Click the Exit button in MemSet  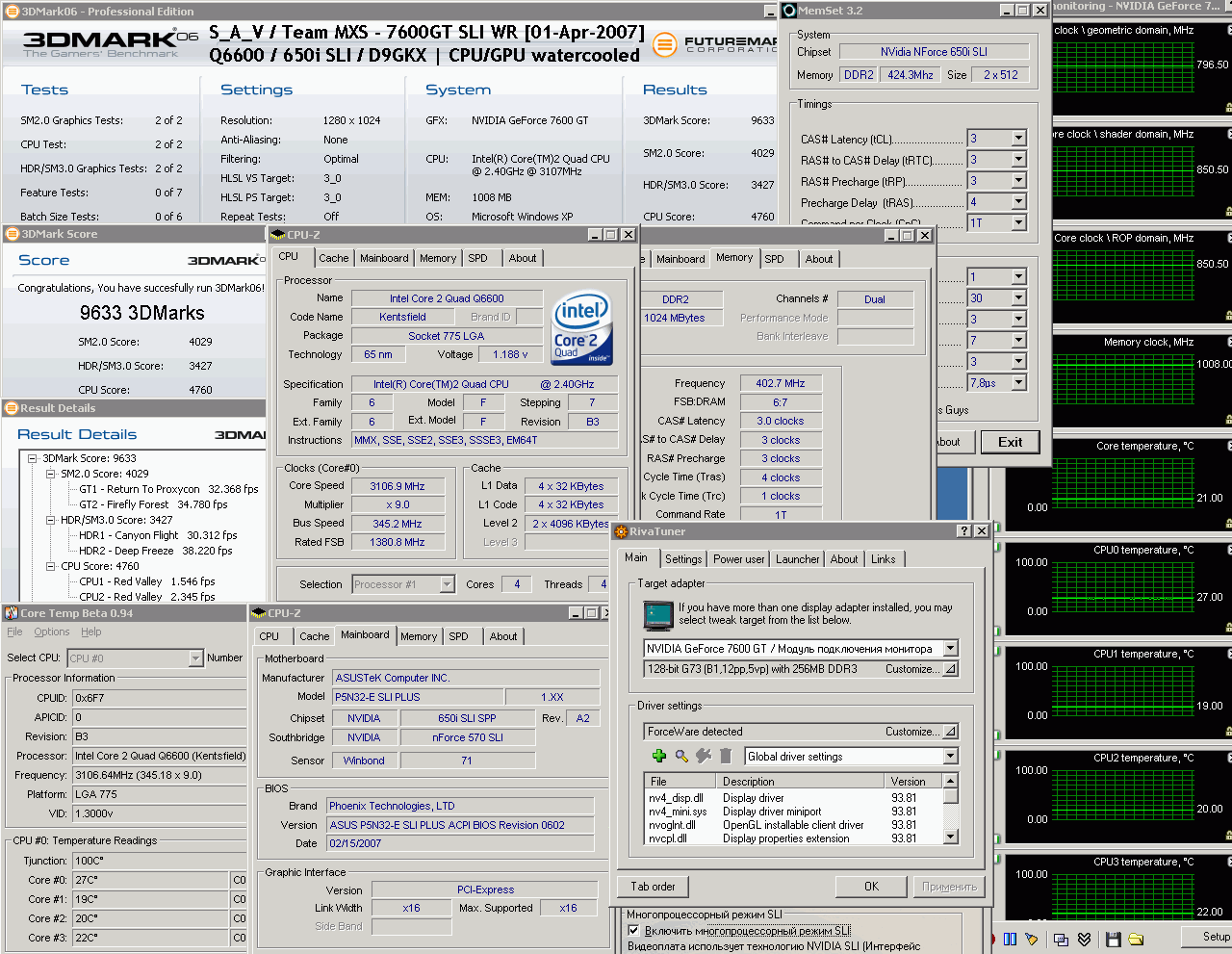tap(1011, 442)
